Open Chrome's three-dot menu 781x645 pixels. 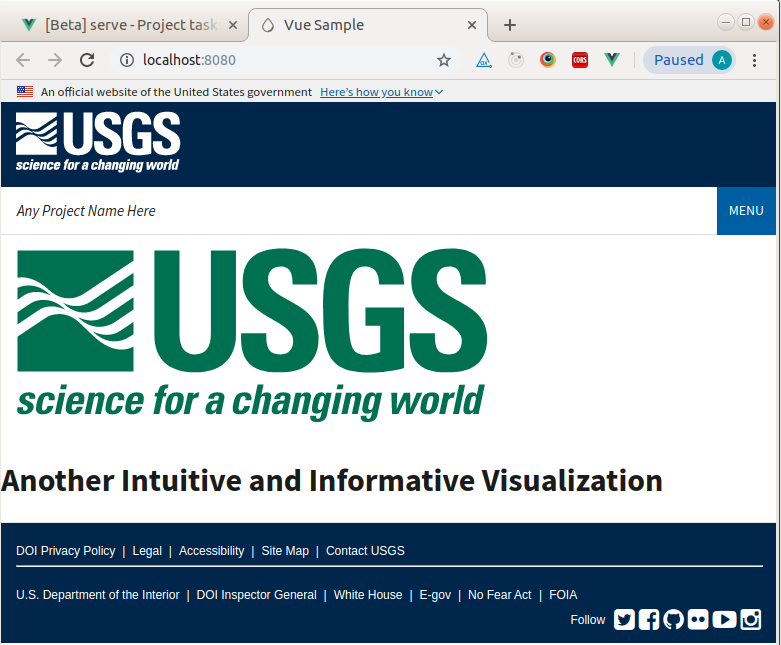click(755, 60)
